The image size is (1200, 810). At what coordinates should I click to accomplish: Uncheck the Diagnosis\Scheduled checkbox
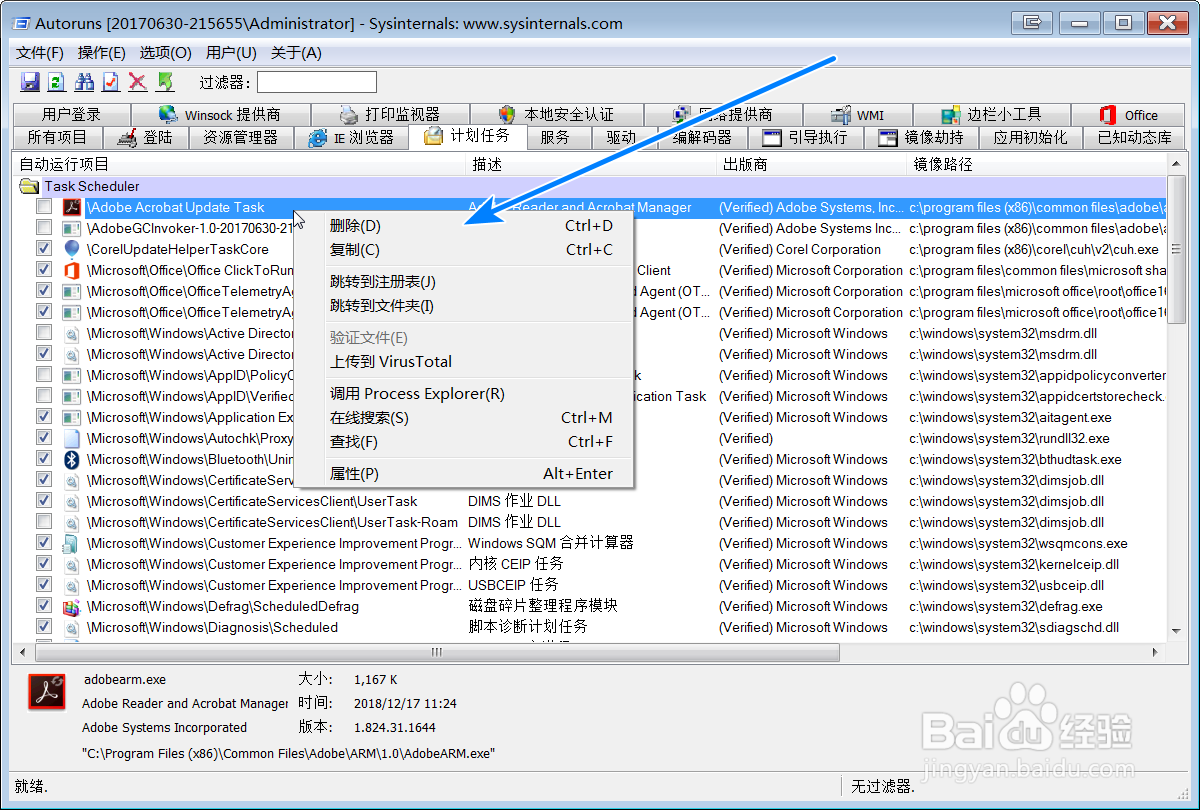pos(44,627)
